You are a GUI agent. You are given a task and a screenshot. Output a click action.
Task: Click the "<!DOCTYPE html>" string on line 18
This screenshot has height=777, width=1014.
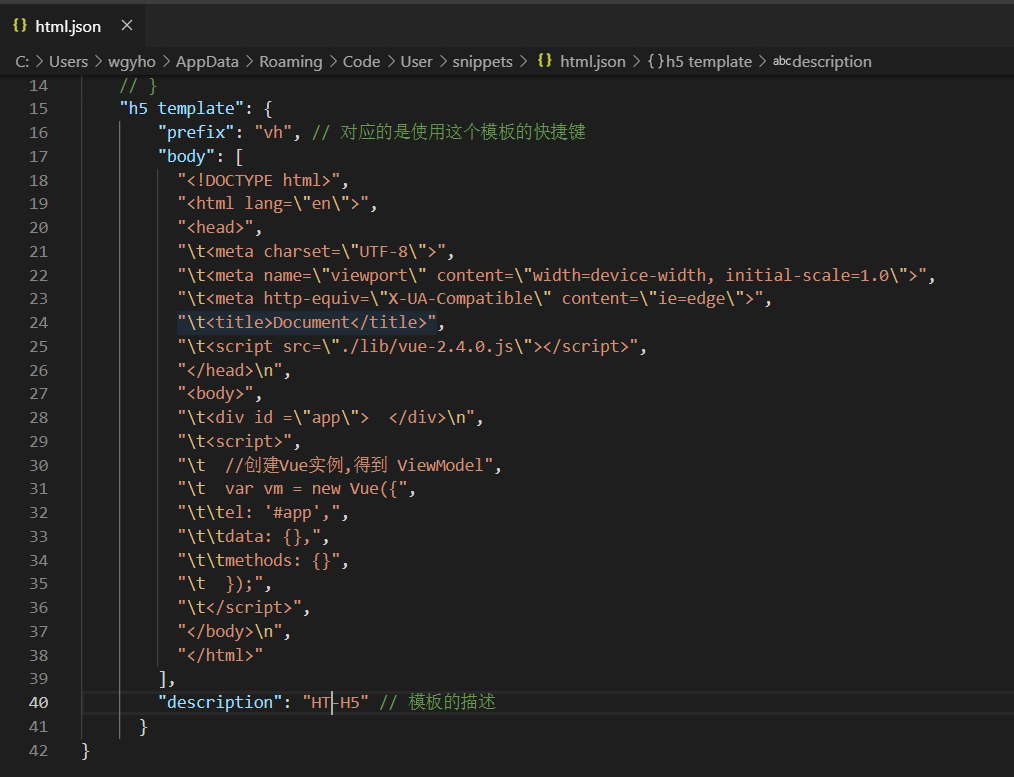(258, 180)
